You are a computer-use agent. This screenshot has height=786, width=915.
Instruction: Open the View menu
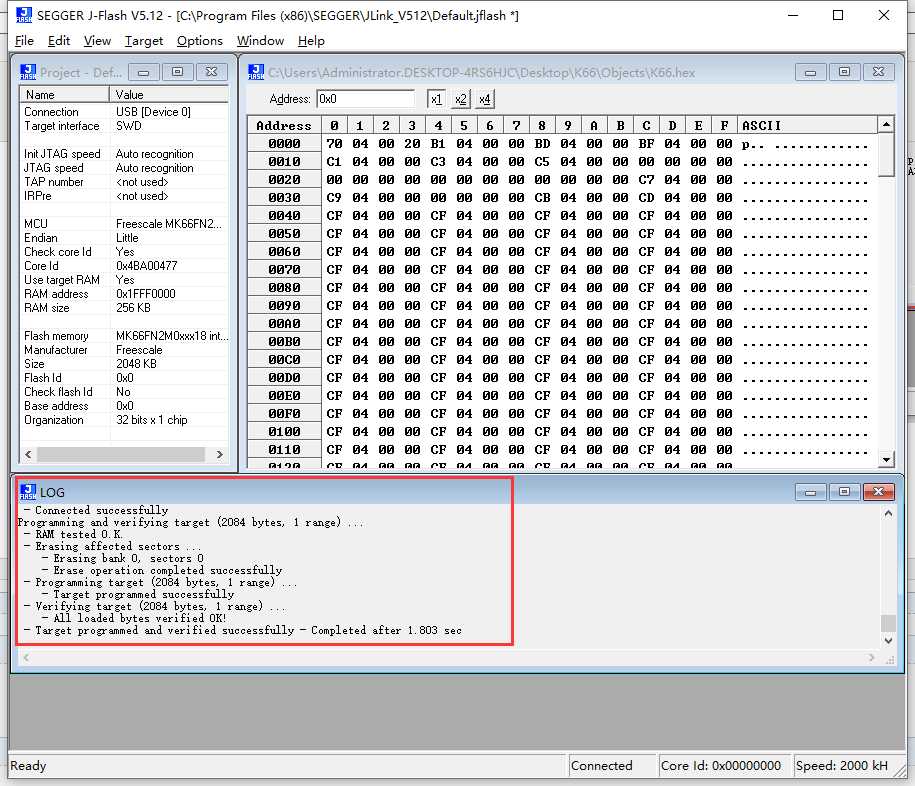97,41
